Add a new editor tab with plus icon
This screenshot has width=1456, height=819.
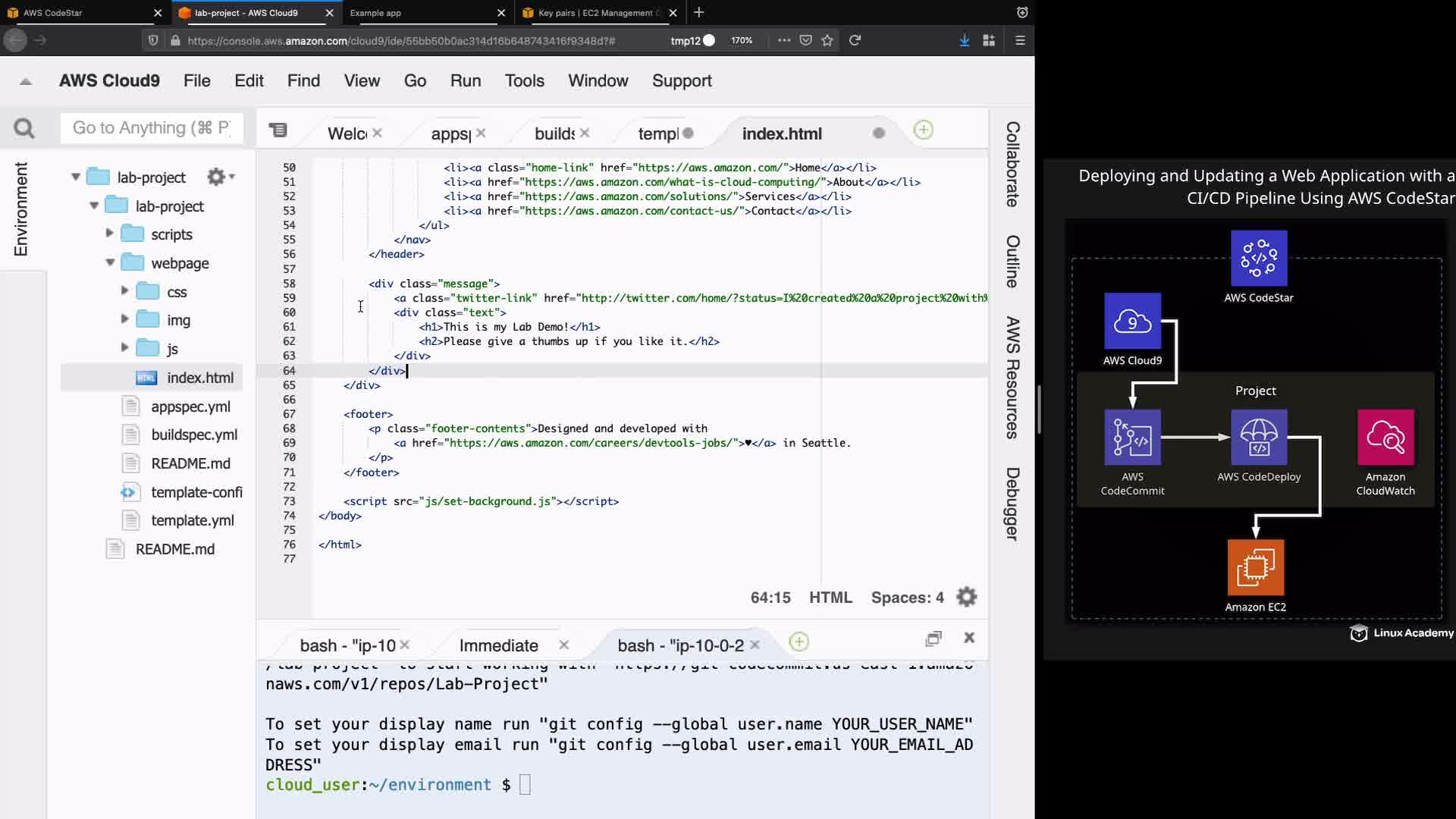[x=923, y=130]
